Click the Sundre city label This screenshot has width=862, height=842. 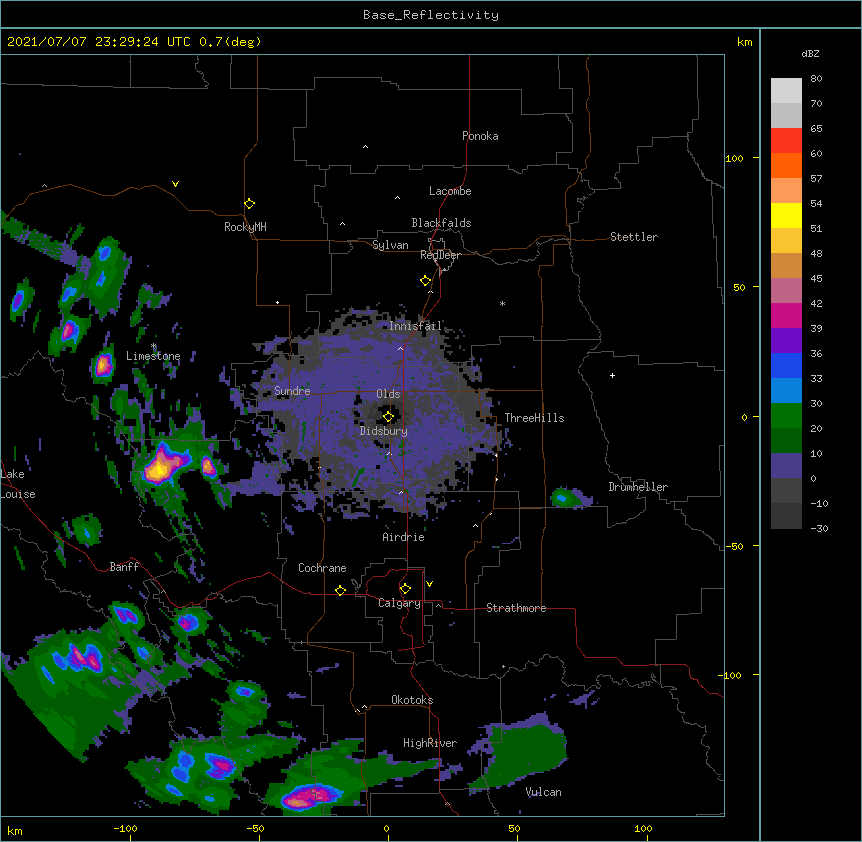point(292,391)
